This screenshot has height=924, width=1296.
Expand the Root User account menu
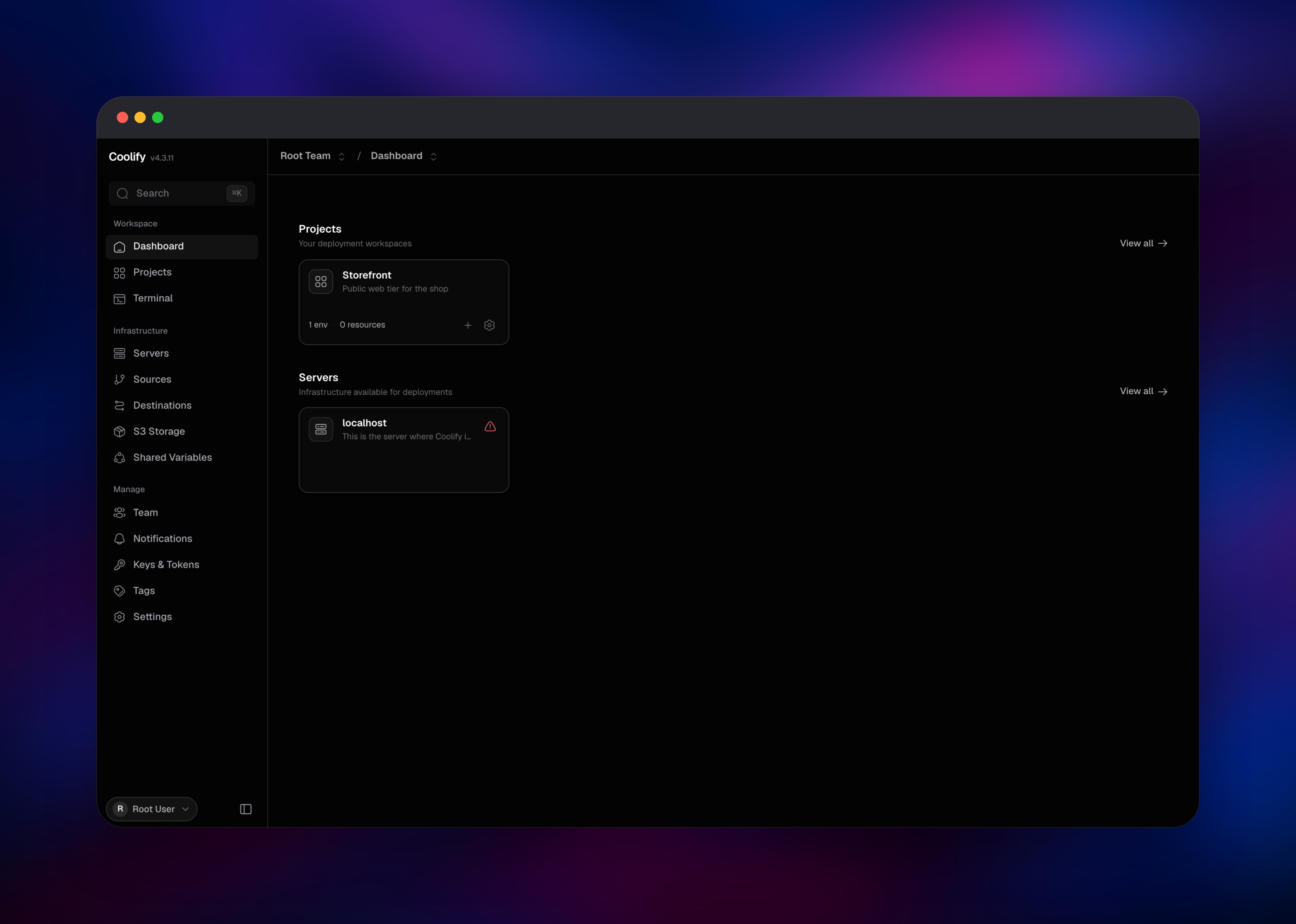[151, 809]
